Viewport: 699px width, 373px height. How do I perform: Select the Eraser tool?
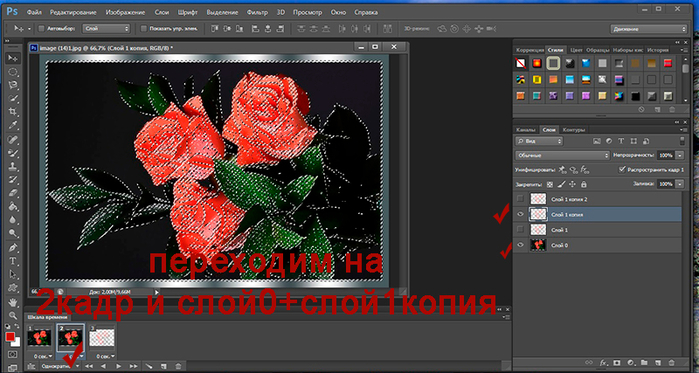tap(13, 193)
